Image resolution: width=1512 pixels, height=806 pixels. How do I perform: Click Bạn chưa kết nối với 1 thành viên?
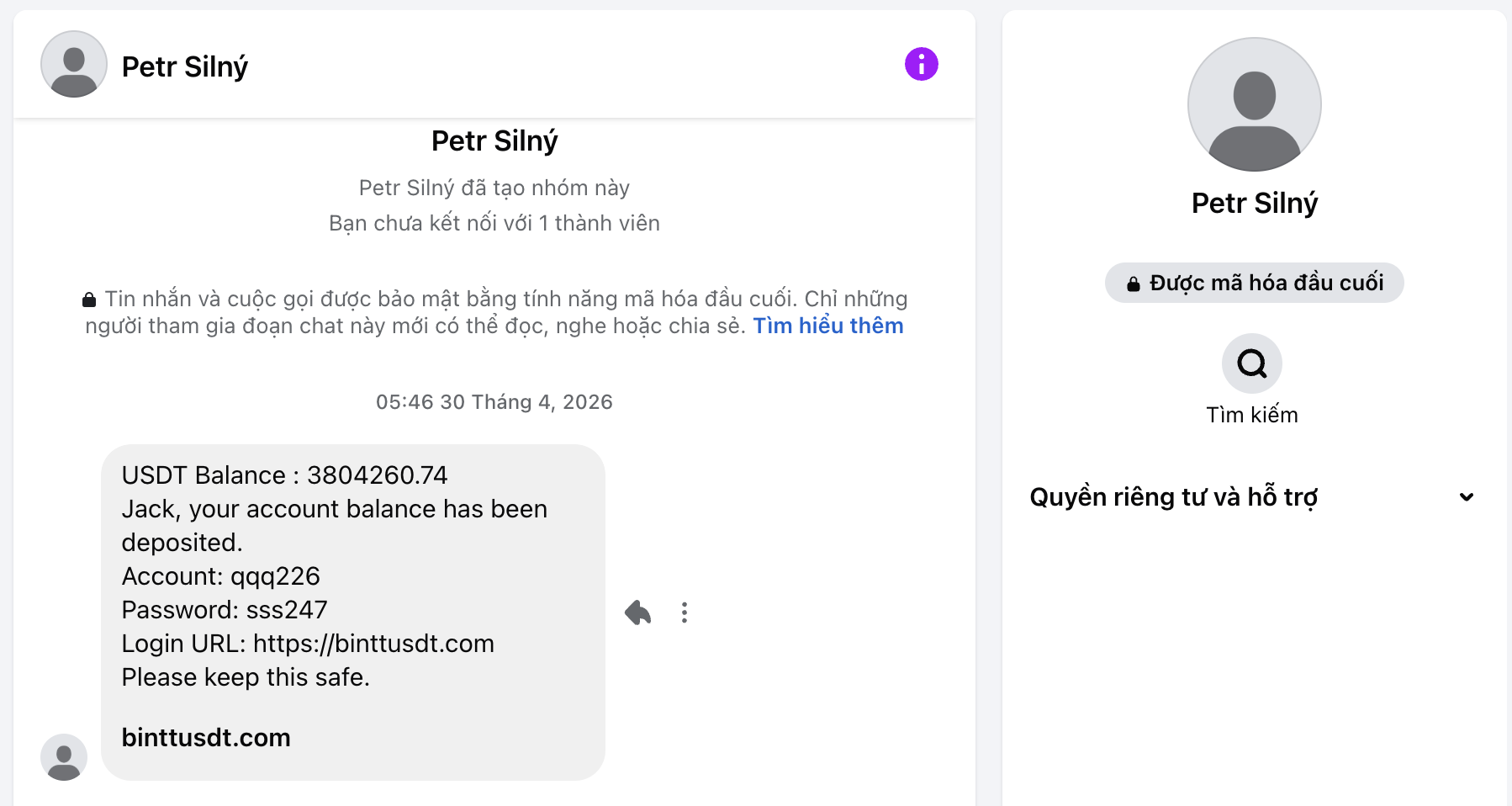[494, 223]
